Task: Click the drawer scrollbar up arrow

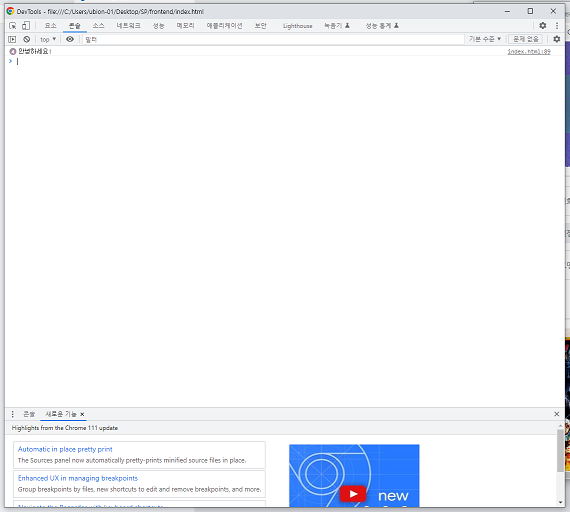Action: click(561, 425)
